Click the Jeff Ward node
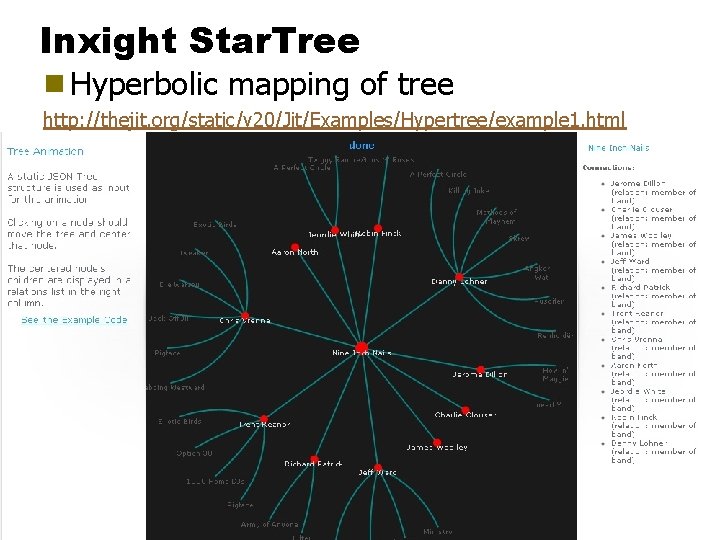Viewport: 720px width, 540px height. point(377,468)
